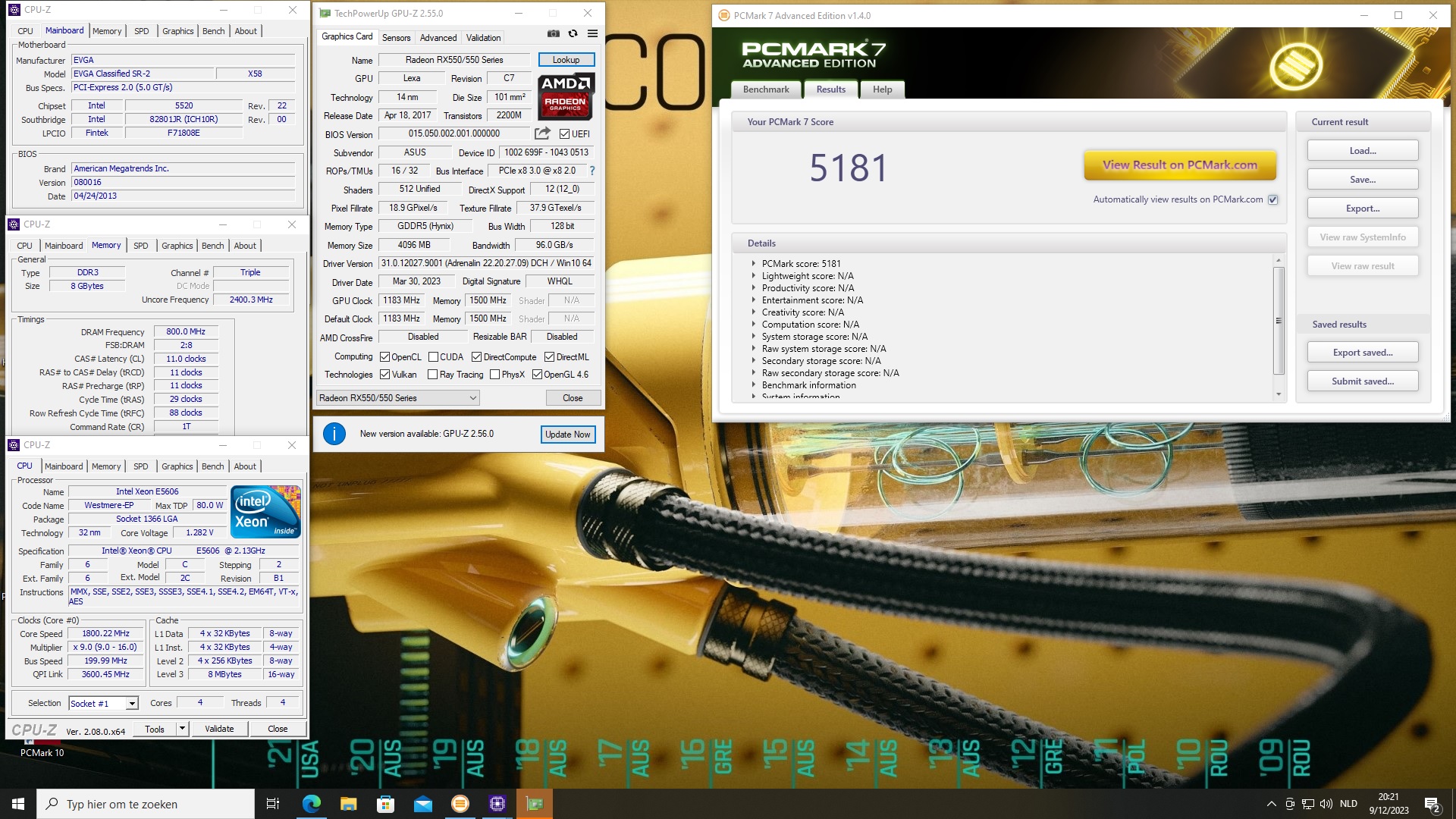Click the Details scrollbar up arrow
This screenshot has height=819, width=1456.
point(1279,260)
